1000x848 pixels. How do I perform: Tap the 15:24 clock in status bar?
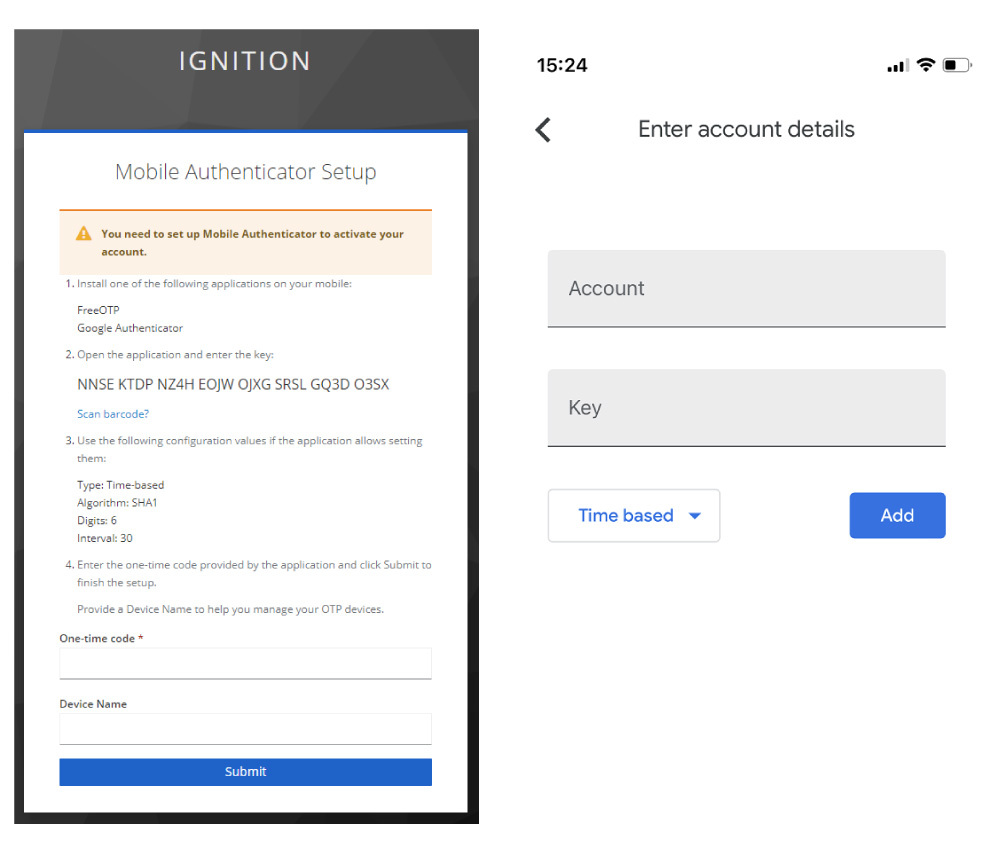562,66
